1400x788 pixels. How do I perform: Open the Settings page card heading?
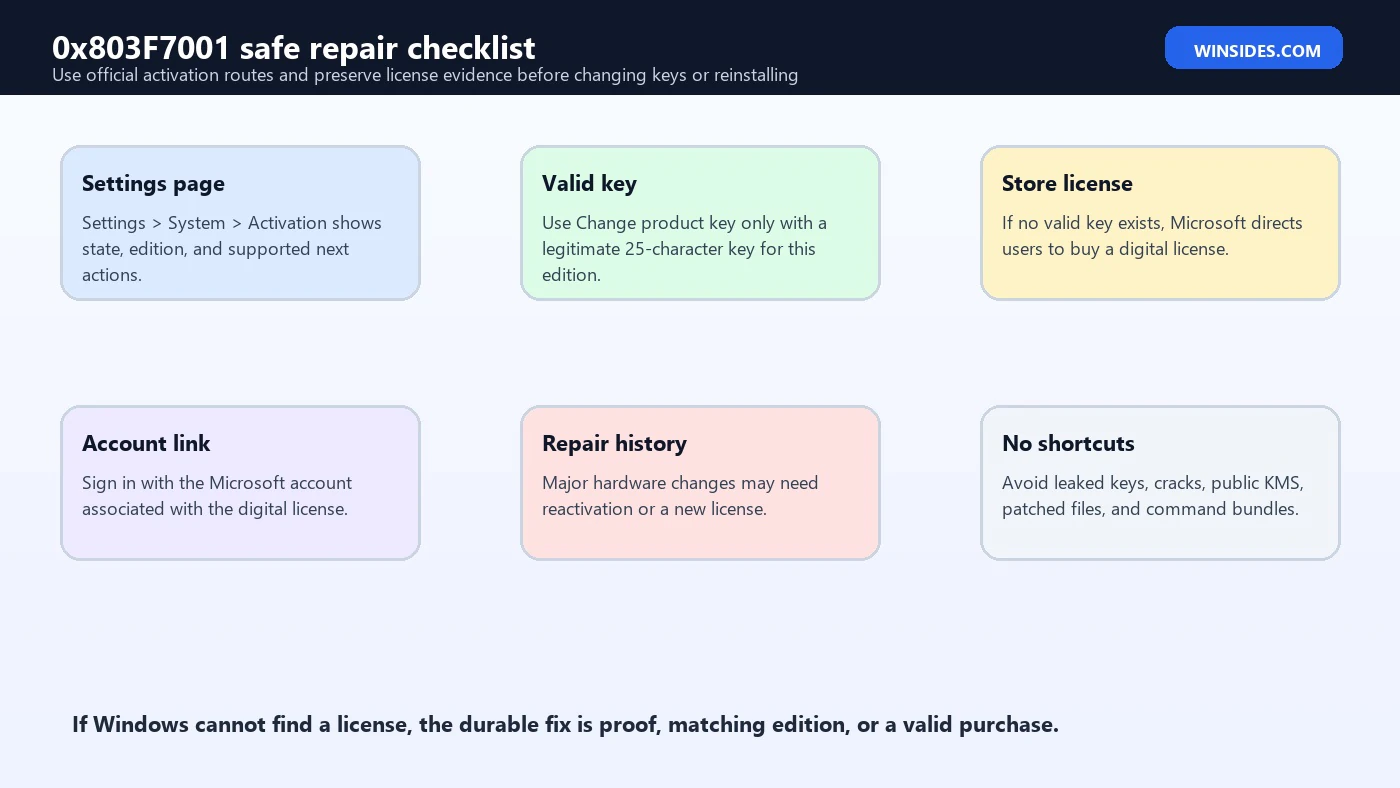coord(153,184)
